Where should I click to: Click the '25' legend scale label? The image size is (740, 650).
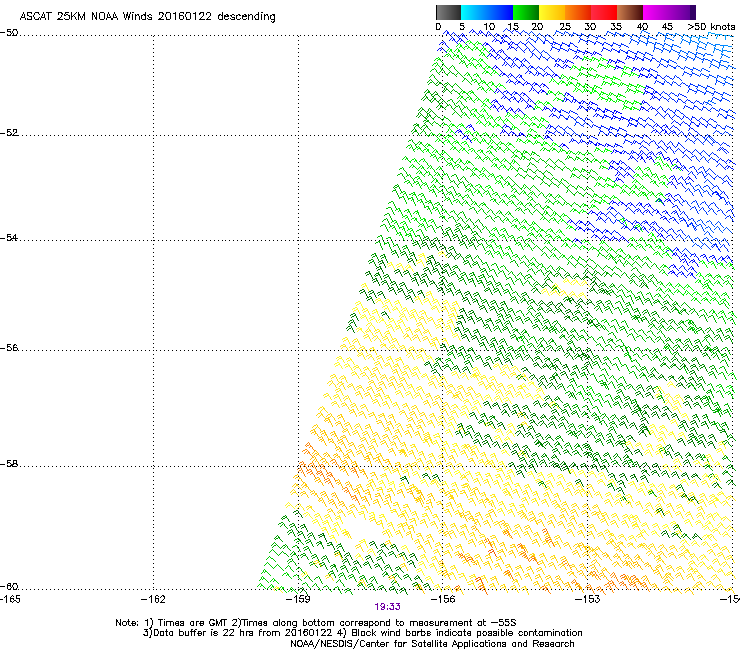click(565, 27)
